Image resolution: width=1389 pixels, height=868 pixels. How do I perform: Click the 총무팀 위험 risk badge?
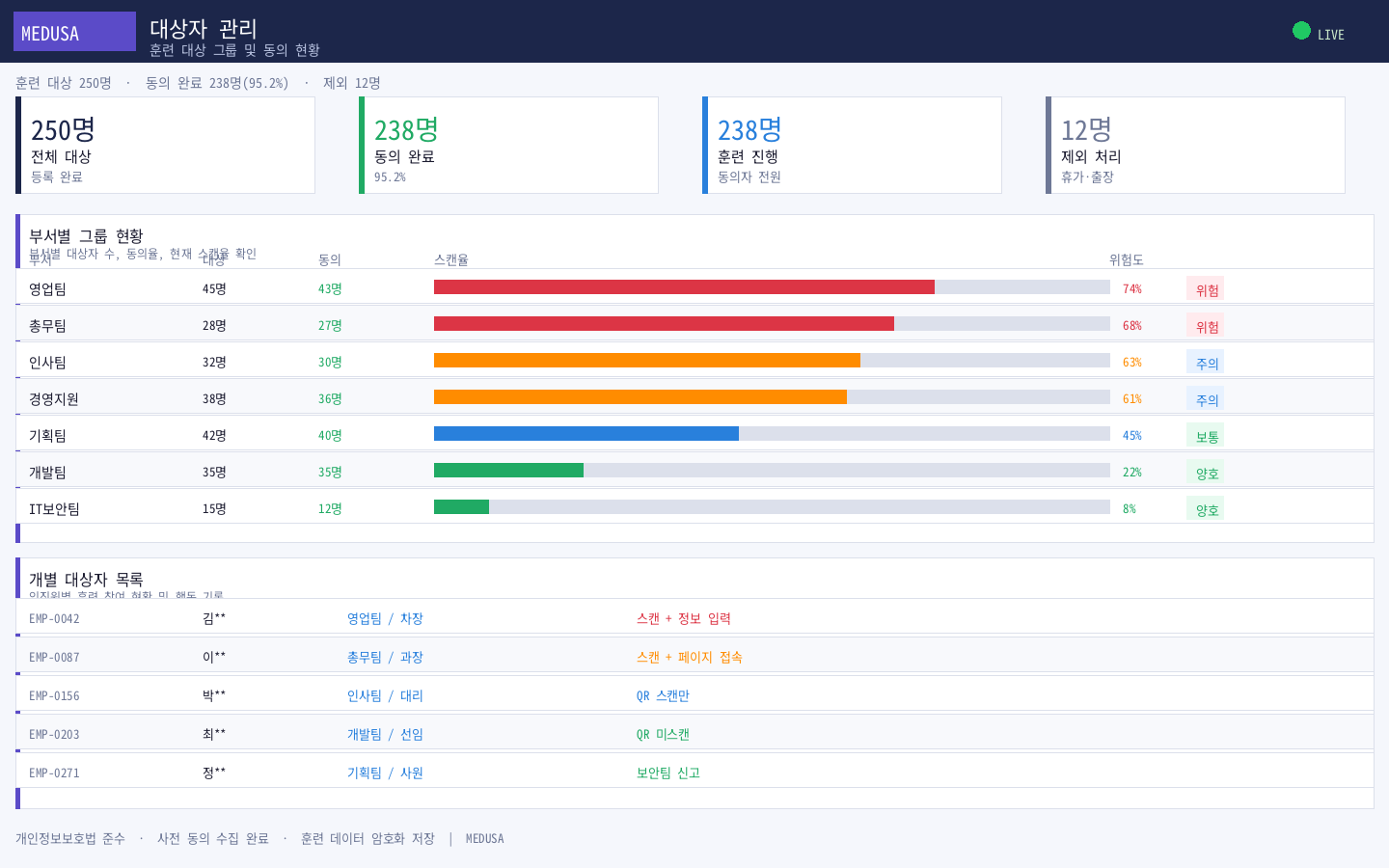pyautogui.click(x=1206, y=325)
